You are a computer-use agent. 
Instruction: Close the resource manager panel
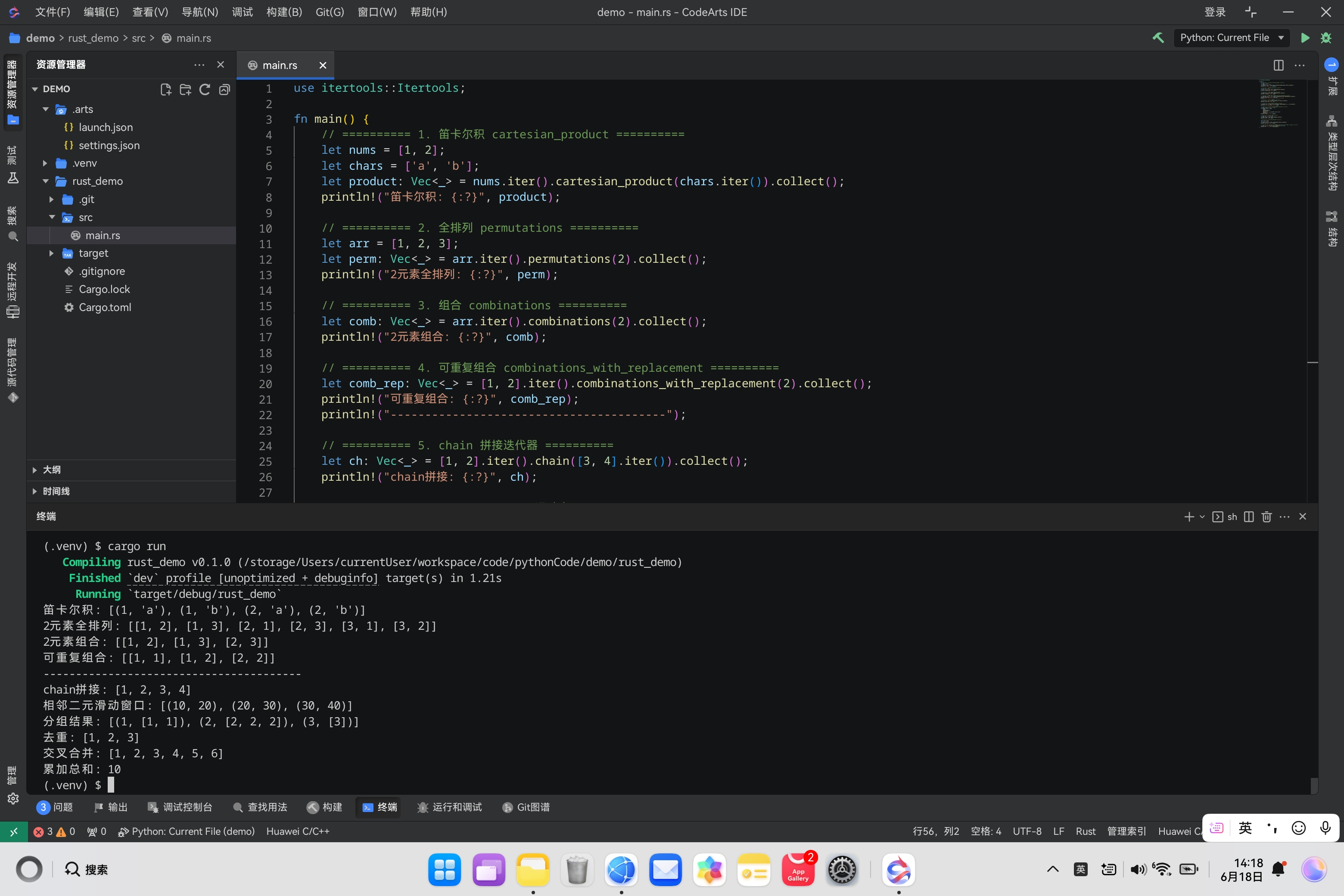click(221, 65)
